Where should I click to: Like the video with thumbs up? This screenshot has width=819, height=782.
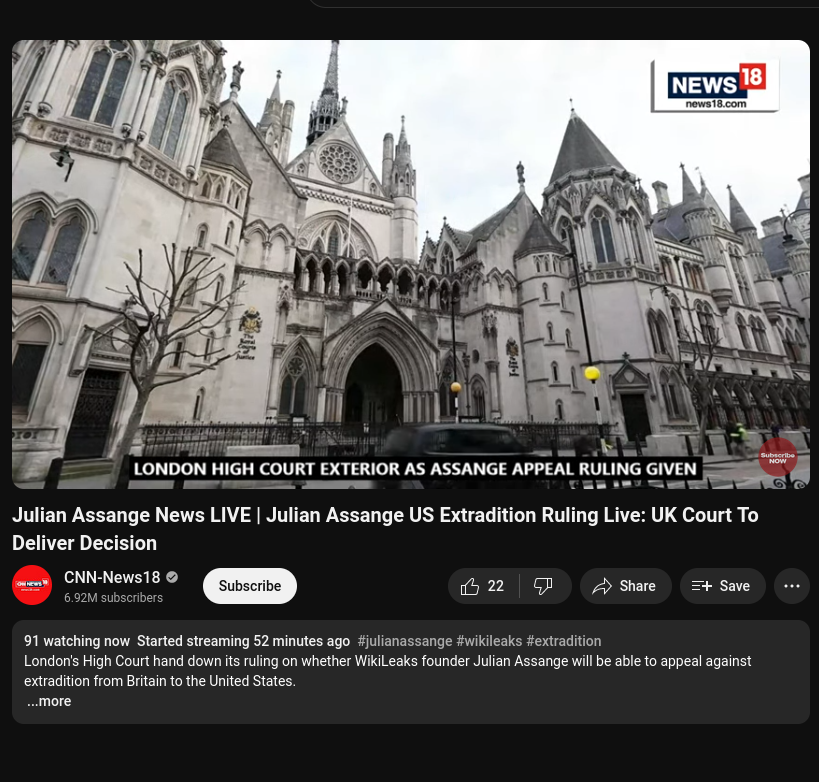[483, 586]
